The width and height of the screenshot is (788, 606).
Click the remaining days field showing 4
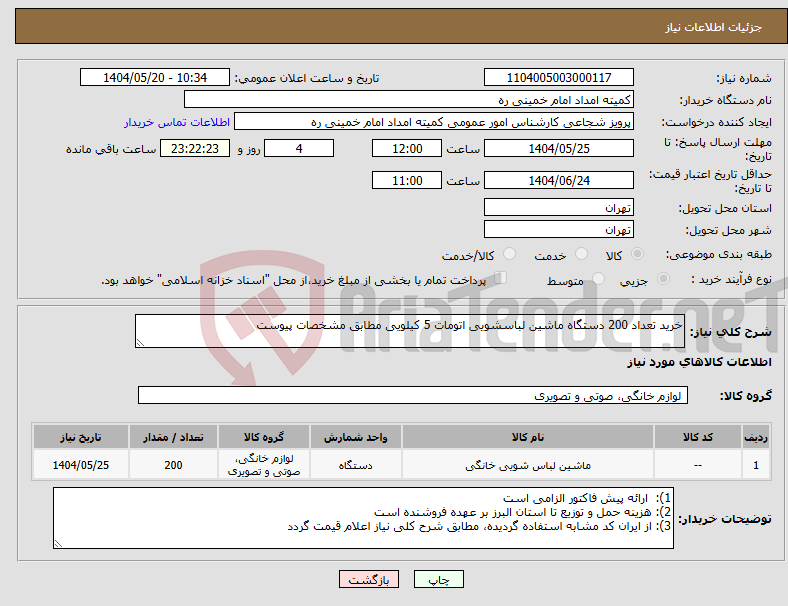(x=299, y=149)
